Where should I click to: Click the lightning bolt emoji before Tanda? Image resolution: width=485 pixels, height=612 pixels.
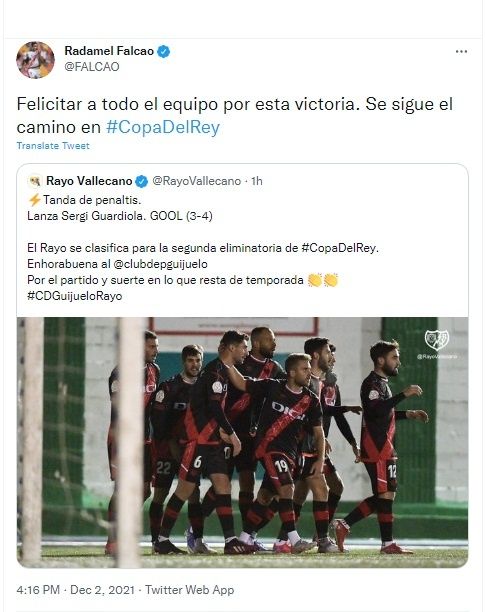coord(35,200)
